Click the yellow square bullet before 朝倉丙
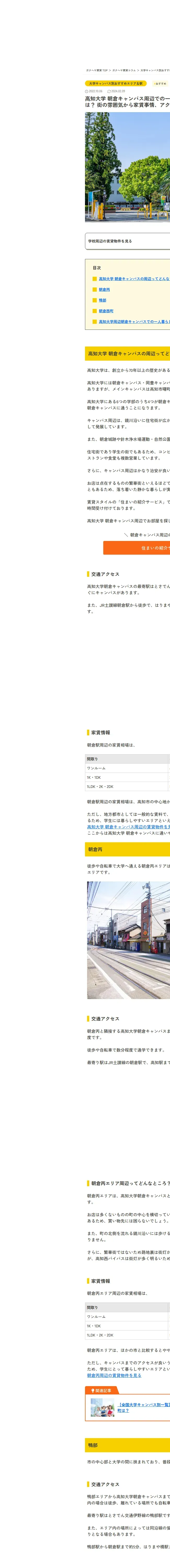Image resolution: width=170 pixels, height=1568 pixels. [94, 290]
